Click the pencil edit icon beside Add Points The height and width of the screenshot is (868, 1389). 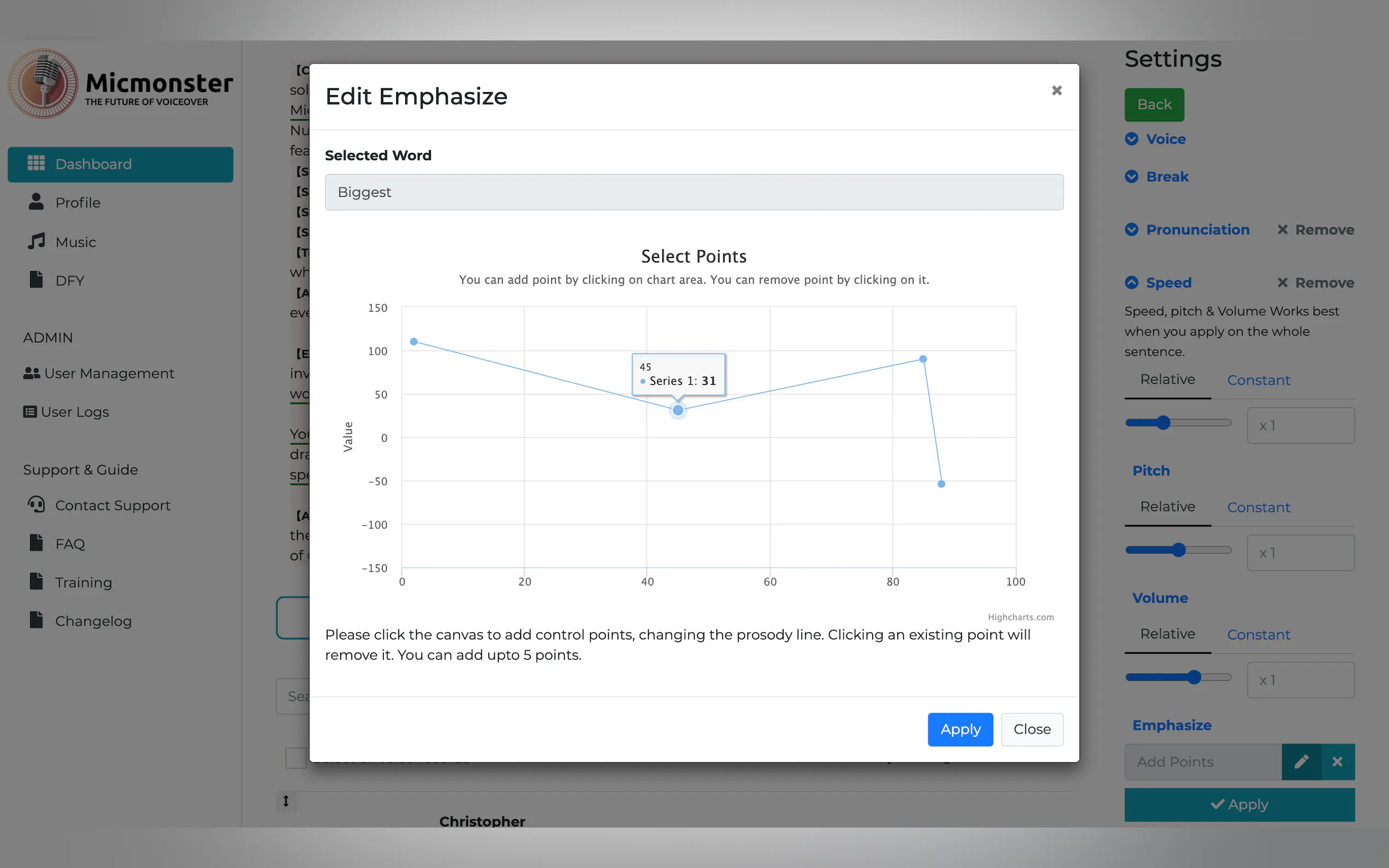pos(1301,762)
